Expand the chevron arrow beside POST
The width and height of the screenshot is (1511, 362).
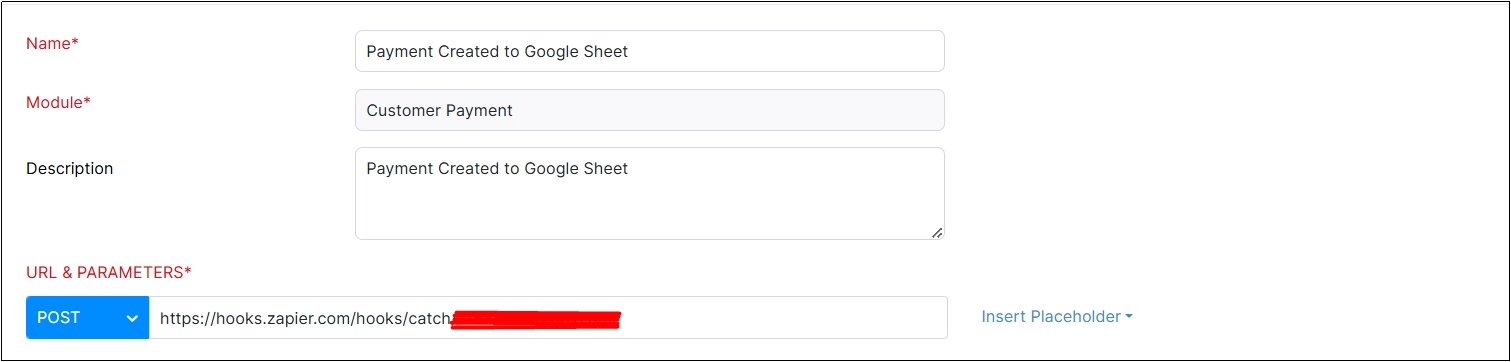132,318
